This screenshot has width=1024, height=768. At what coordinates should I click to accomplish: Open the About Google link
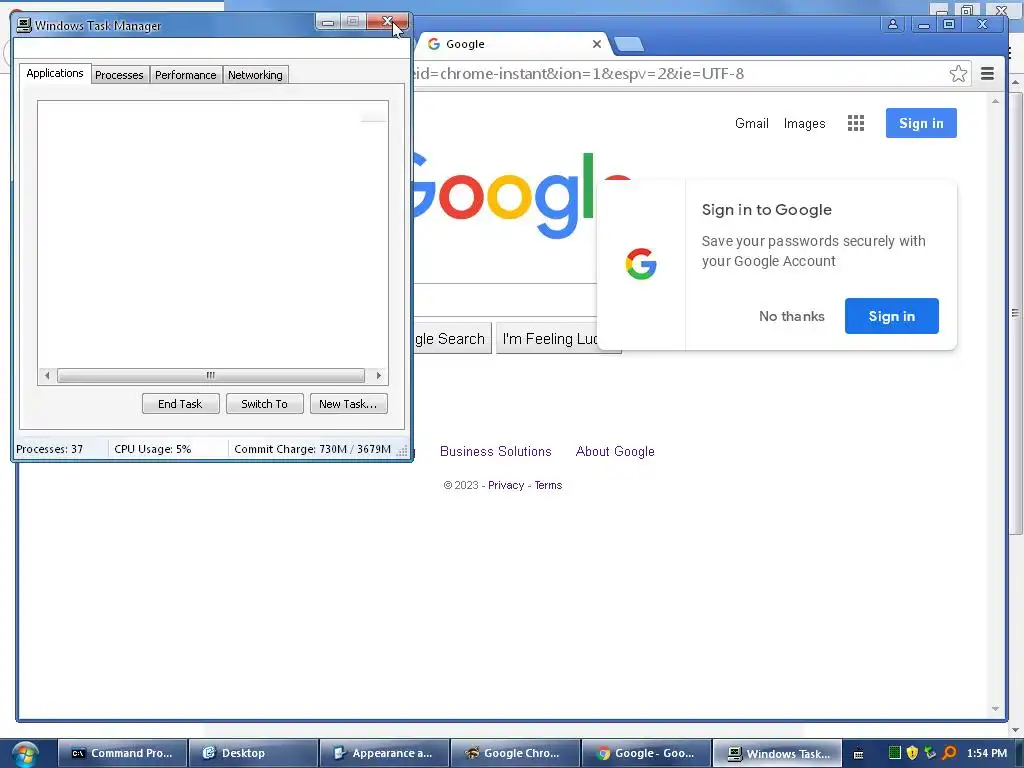pyautogui.click(x=615, y=451)
